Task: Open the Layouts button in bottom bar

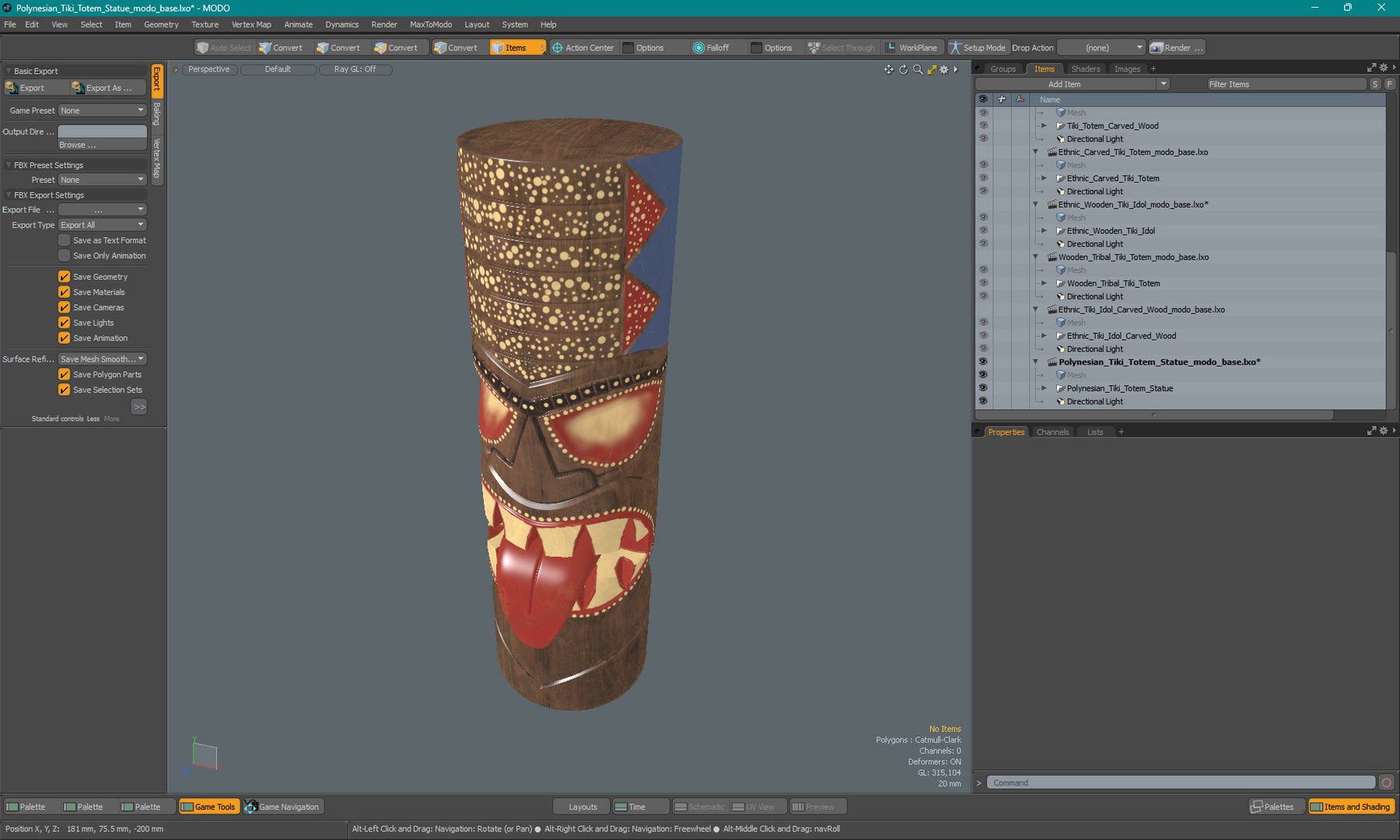Action: point(583,807)
